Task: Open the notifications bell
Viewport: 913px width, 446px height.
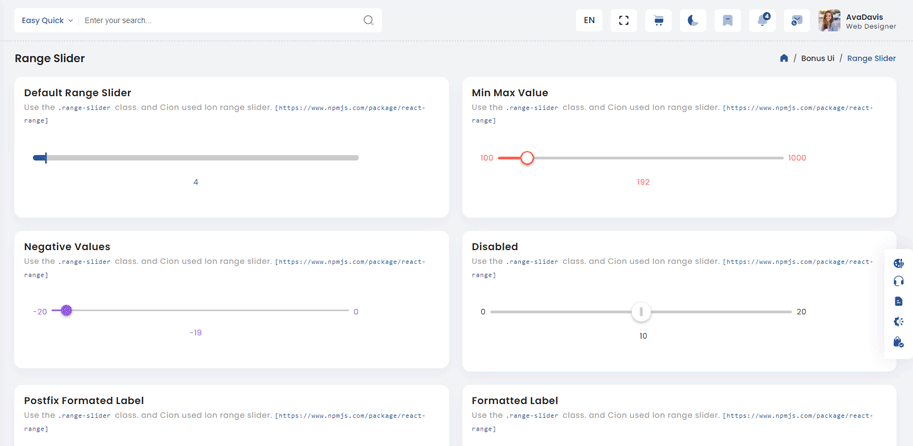Action: pos(763,20)
